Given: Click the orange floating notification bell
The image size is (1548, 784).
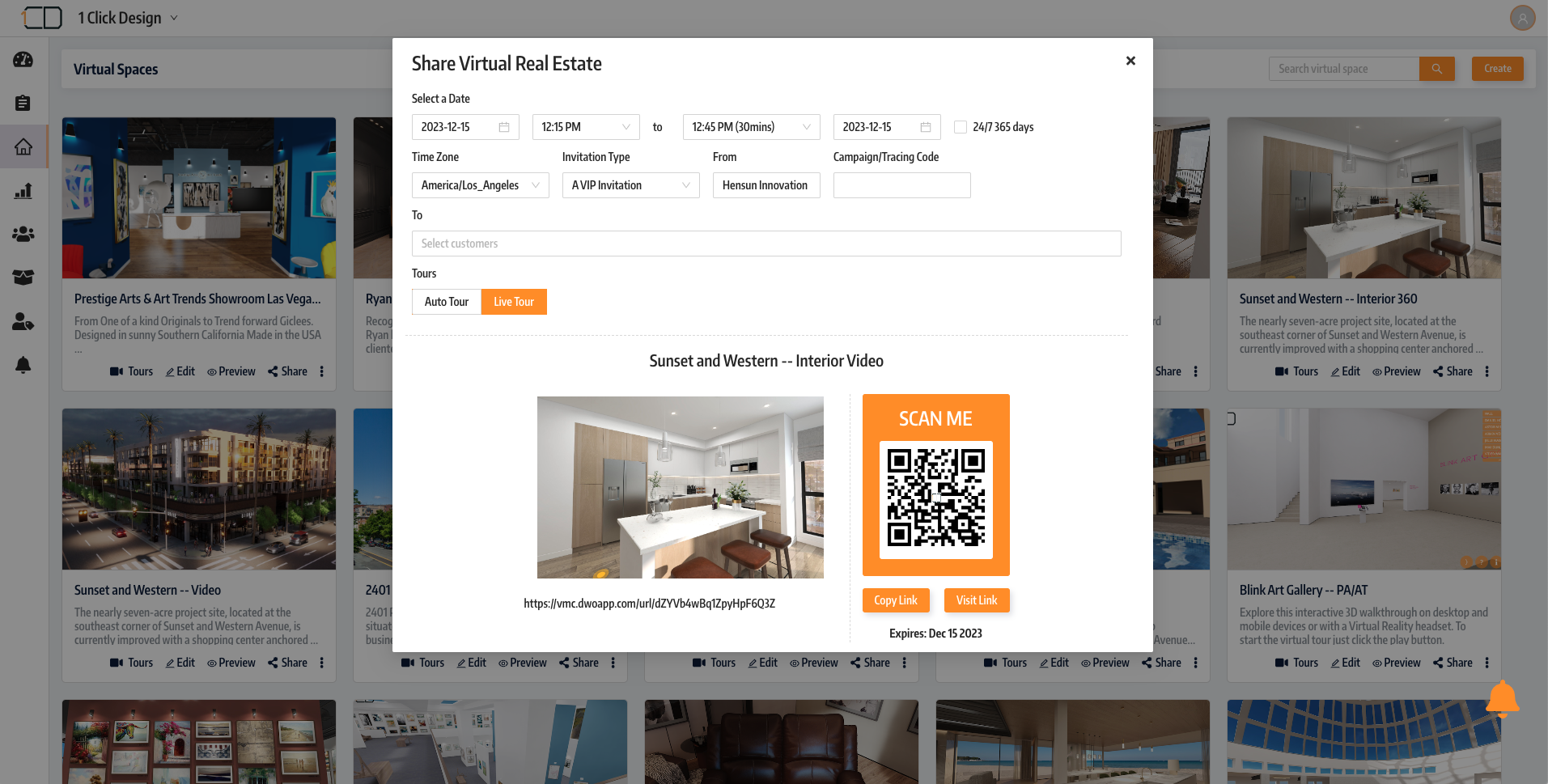Looking at the screenshot, I should (x=1502, y=699).
